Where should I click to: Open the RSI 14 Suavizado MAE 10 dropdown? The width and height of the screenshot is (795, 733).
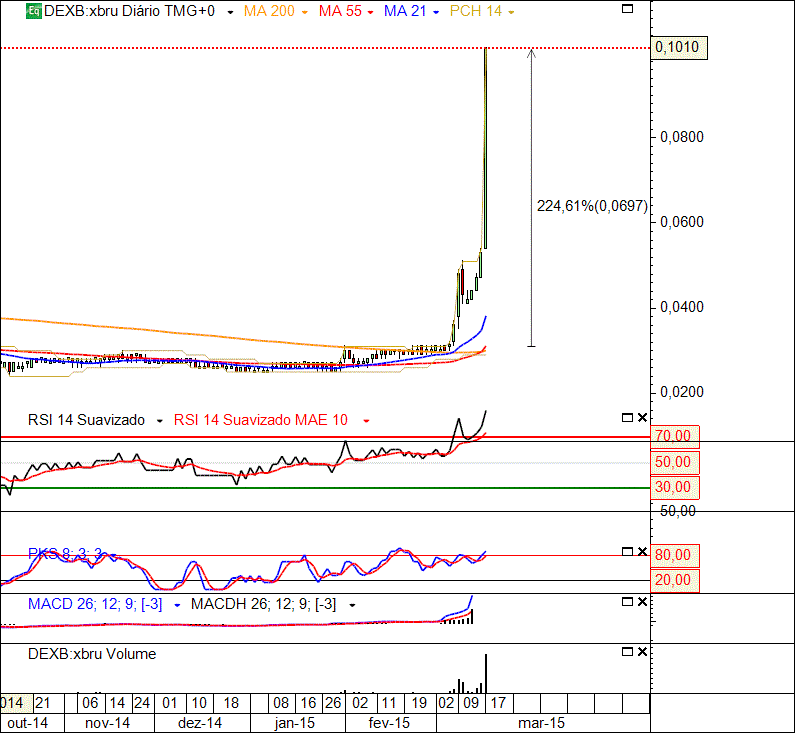pos(366,421)
